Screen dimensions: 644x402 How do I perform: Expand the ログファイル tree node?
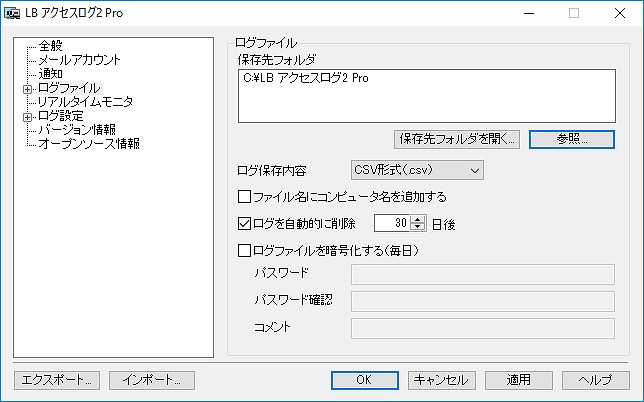(28, 89)
